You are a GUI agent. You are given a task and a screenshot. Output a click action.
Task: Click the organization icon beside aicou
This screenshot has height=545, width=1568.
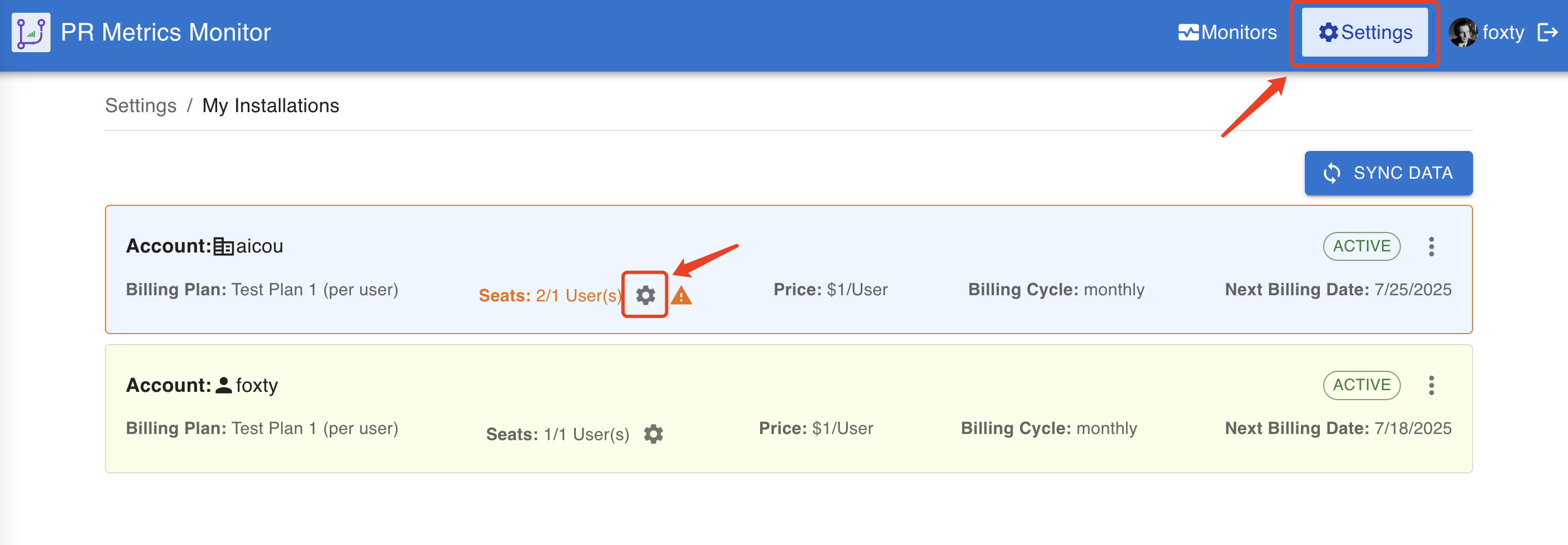point(223,246)
